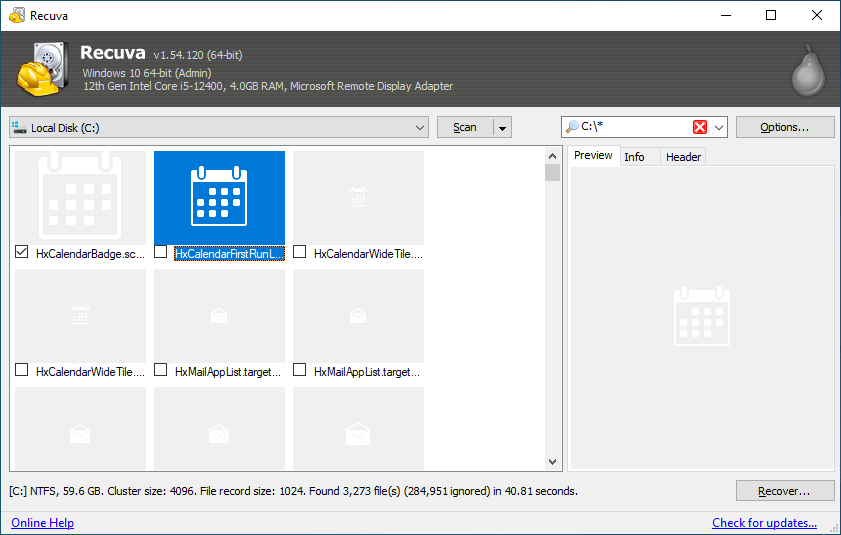This screenshot has width=841, height=535.
Task: Click the Recuva title bar app icon
Action: click(17, 15)
